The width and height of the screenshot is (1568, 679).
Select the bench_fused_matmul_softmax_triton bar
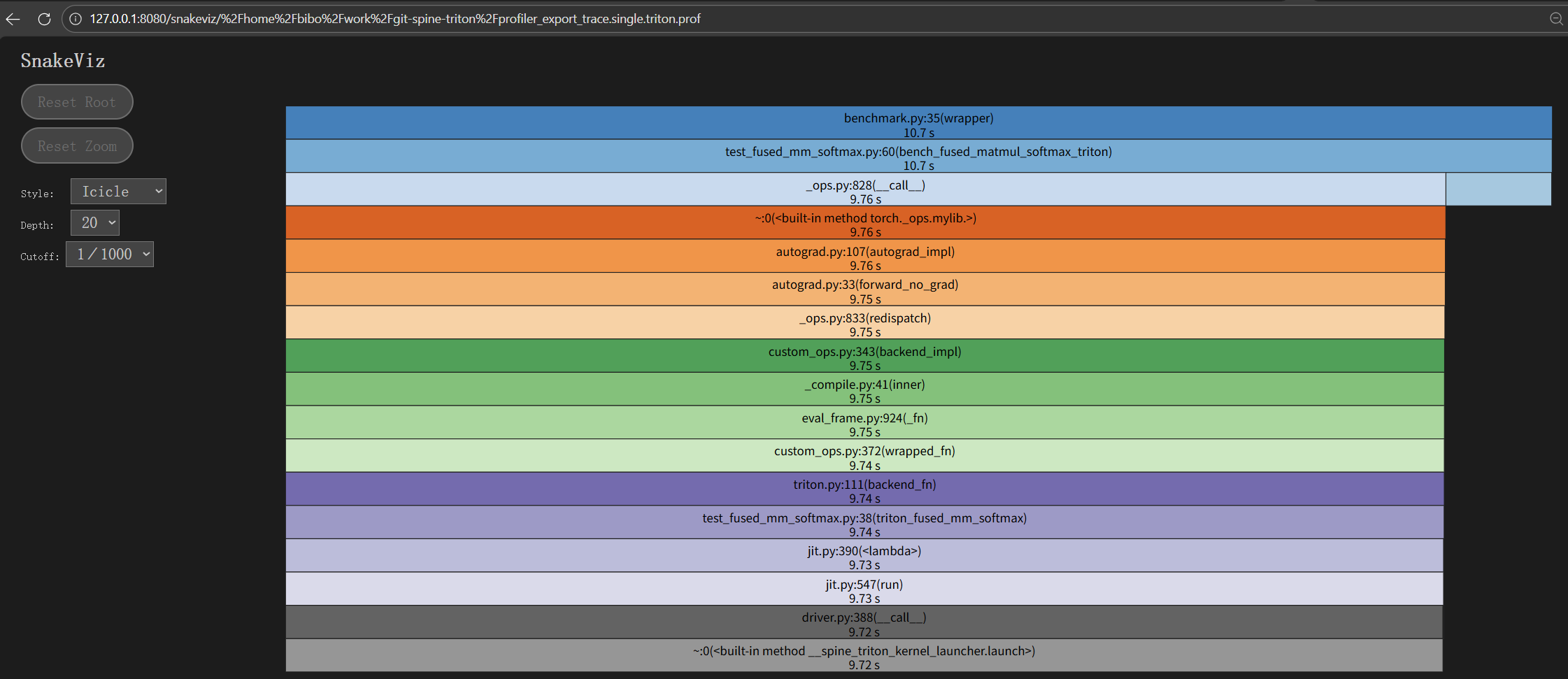coord(918,157)
